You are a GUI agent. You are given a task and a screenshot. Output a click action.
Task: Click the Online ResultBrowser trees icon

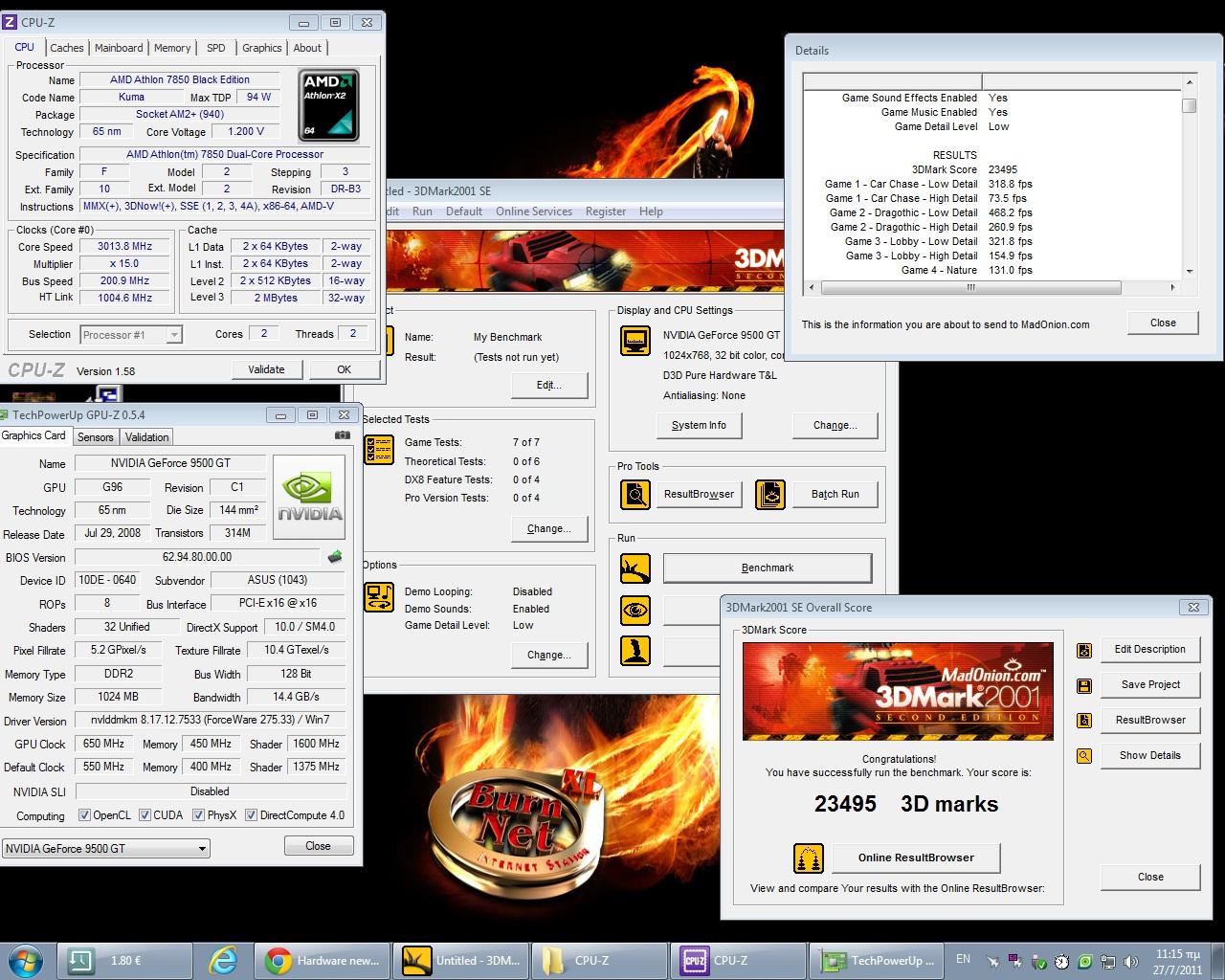pos(810,858)
